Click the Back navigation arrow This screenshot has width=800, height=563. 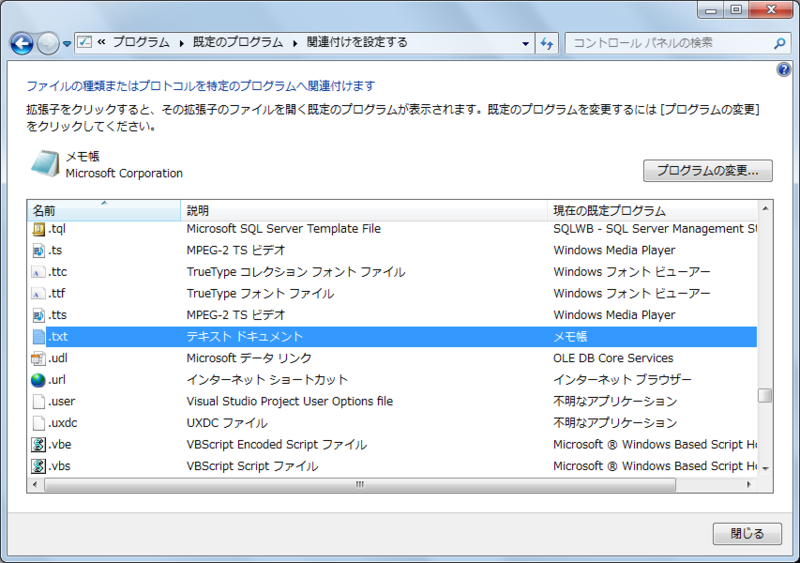pos(22,43)
